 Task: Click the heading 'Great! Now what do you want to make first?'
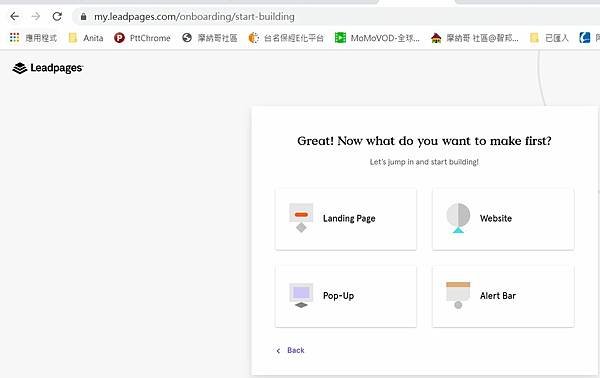pos(424,141)
